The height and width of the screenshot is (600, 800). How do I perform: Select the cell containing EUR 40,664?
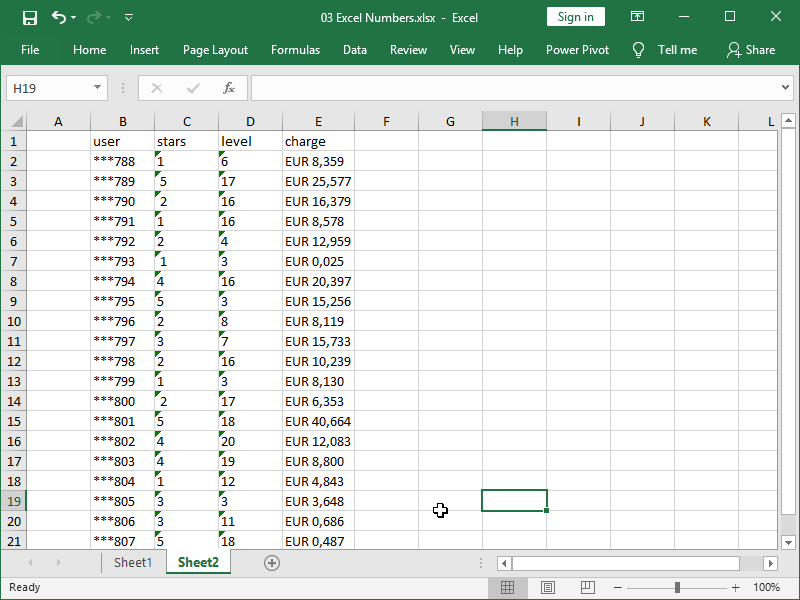click(x=318, y=421)
